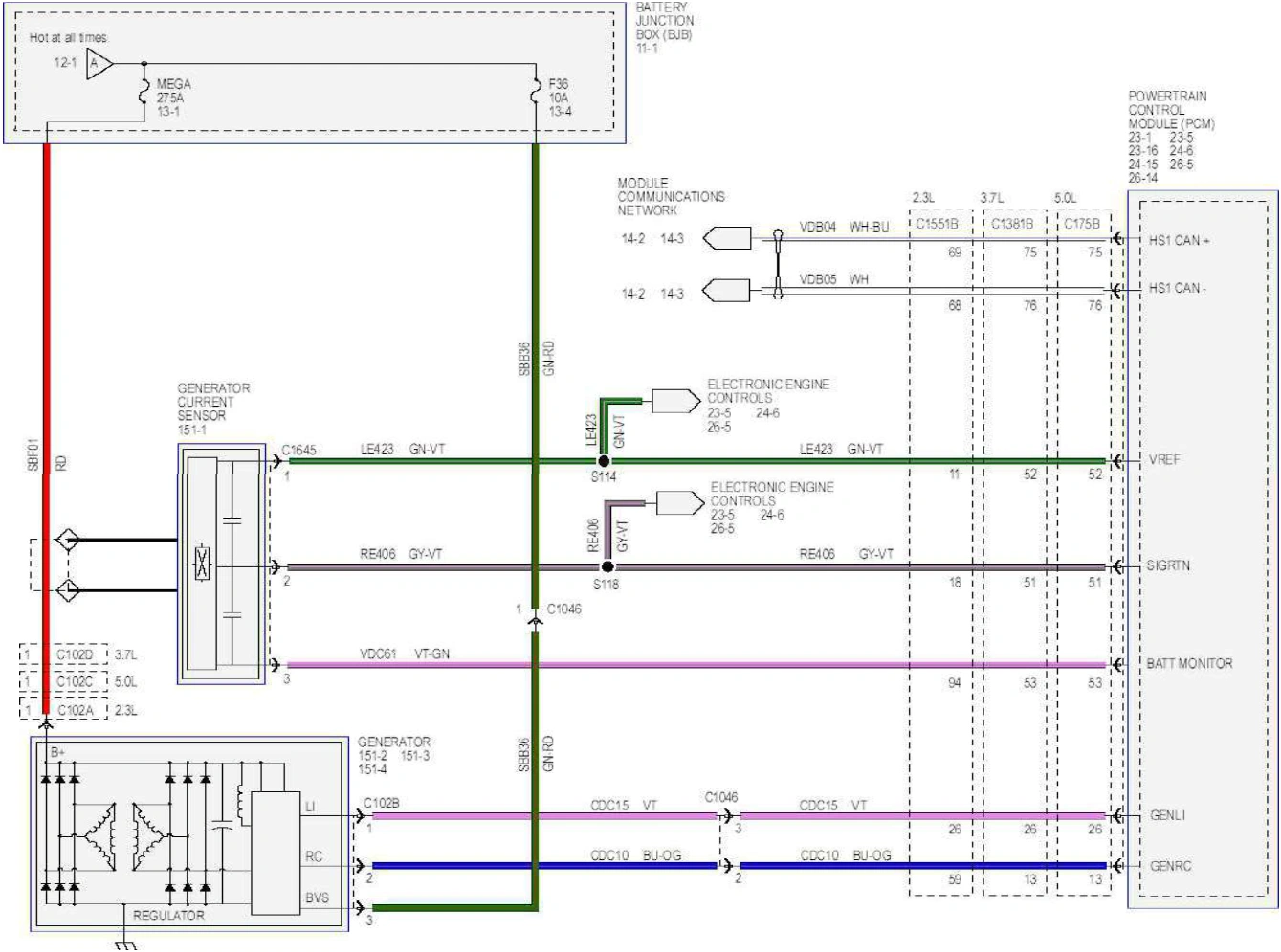The width and height of the screenshot is (1281, 952).
Task: Click the C1645 connector label
Action: [x=298, y=450]
